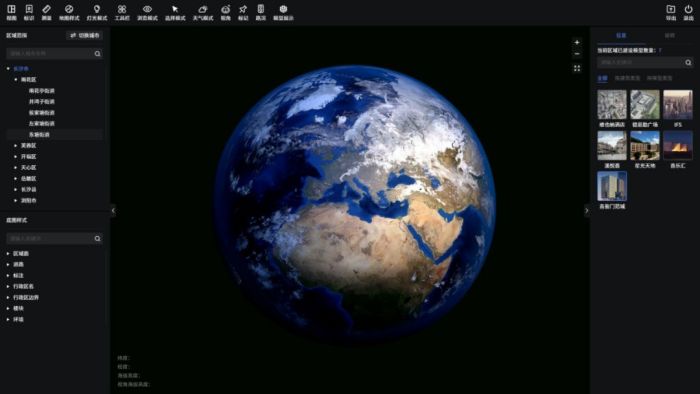Zoom in the globe with plus button
Image resolution: width=700 pixels, height=394 pixels.
click(577, 42)
